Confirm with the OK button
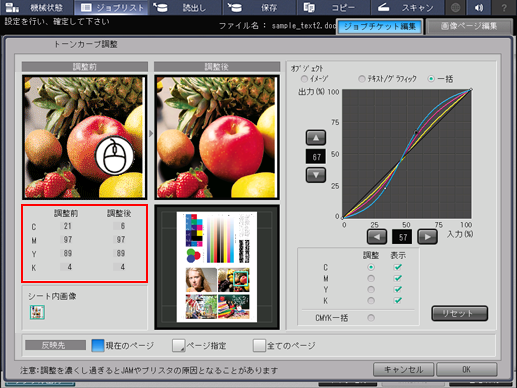Viewport: 517px width, 388px height. click(467, 369)
